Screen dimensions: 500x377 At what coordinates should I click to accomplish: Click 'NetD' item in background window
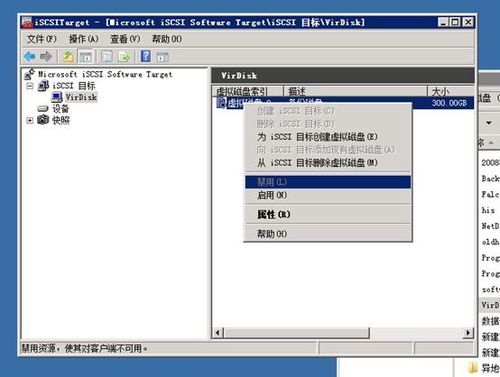(490, 226)
